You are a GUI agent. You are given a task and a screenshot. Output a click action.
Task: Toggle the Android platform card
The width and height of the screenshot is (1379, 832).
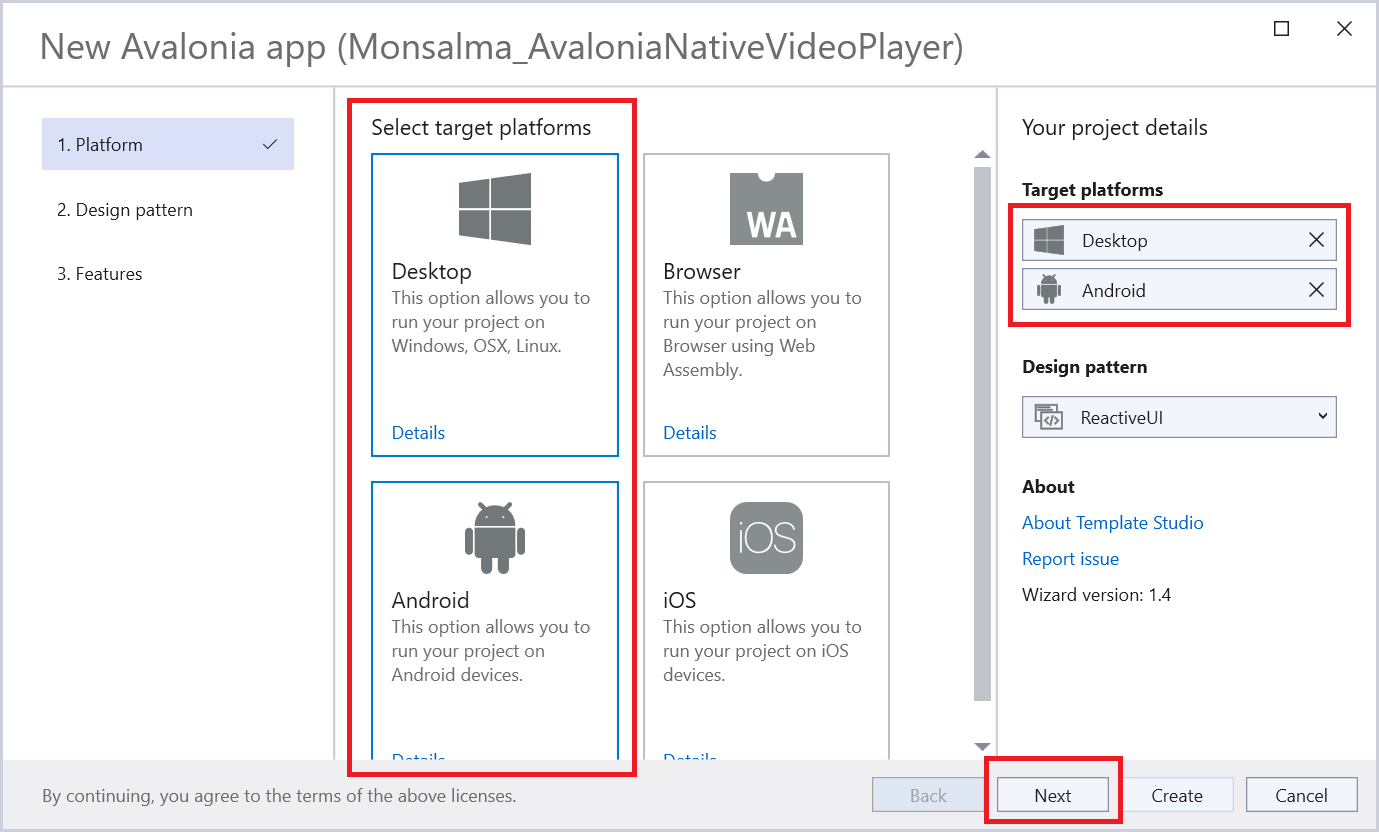click(495, 620)
